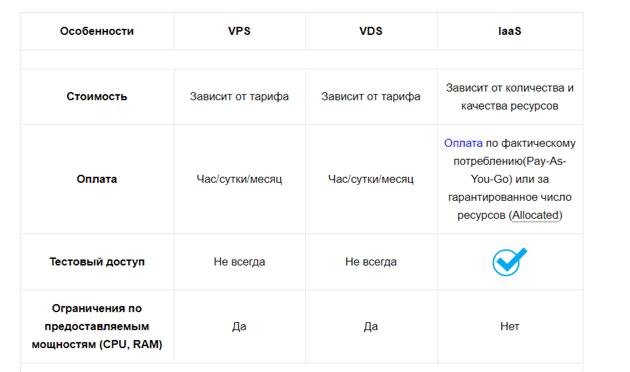630x372 pixels.
Task: Click VPS "Час/сутки/месяц" payment cell
Action: [x=239, y=179]
